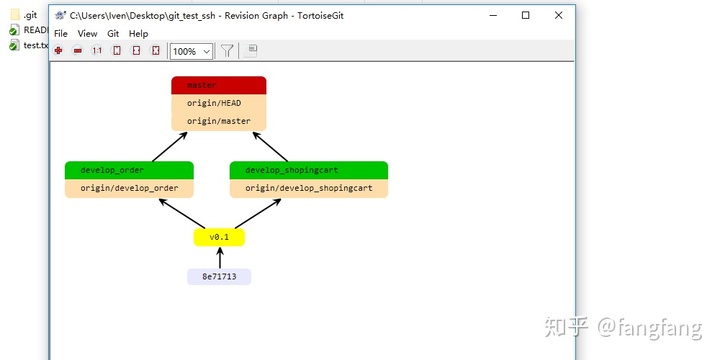Screen dimensions: 720x360
Task: Select the origin/master reference label
Action: (x=219, y=122)
